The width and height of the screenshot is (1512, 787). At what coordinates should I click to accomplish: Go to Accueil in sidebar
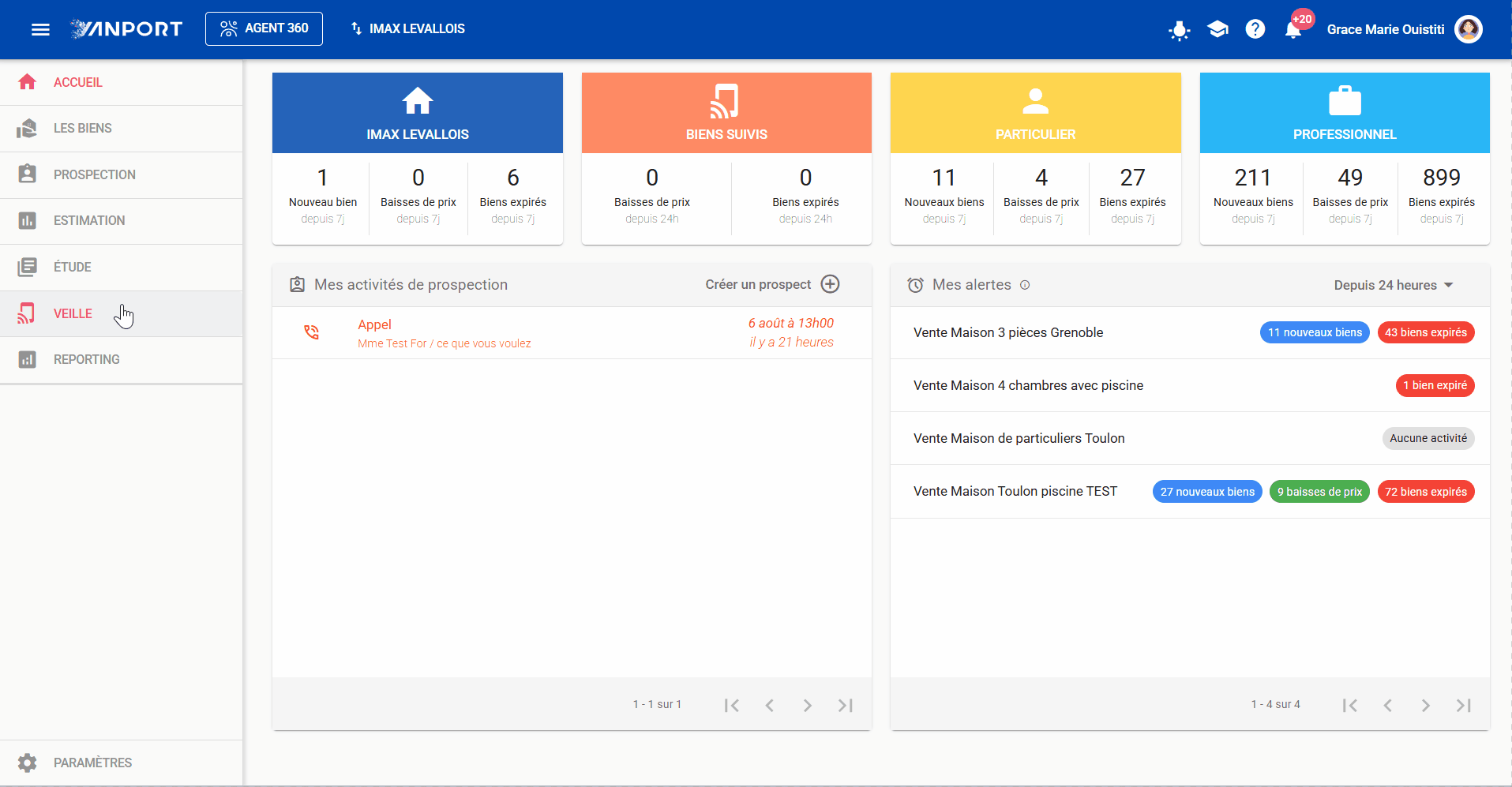click(x=121, y=82)
